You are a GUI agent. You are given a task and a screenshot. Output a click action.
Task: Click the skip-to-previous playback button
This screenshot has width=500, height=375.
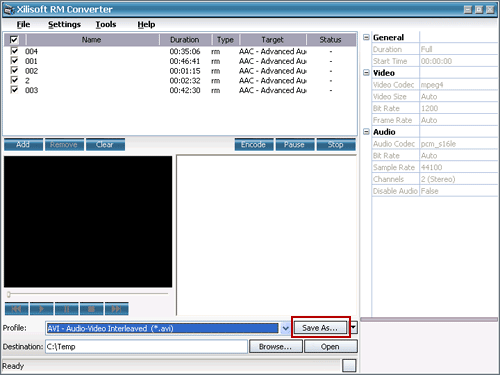pos(16,309)
